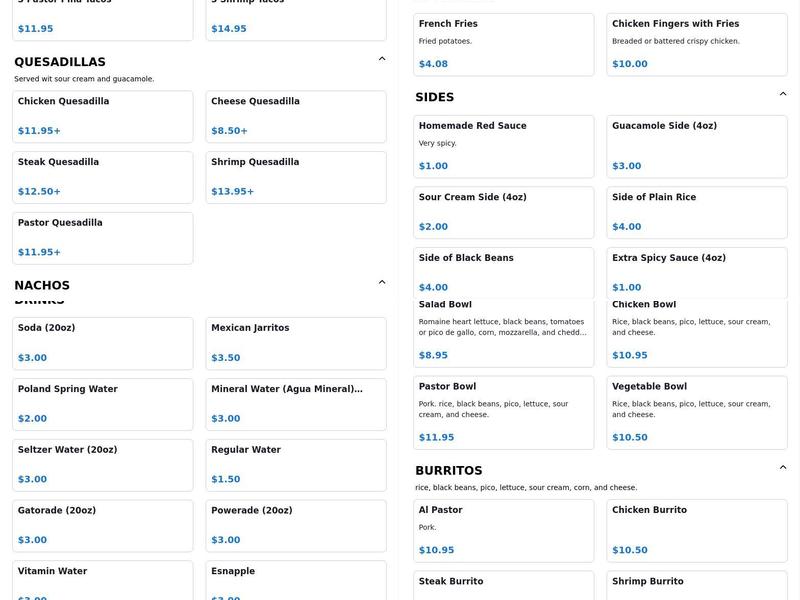The height and width of the screenshot is (600, 800).
Task: Collapse the Quesadillas section chevron
Action: [x=382, y=59]
